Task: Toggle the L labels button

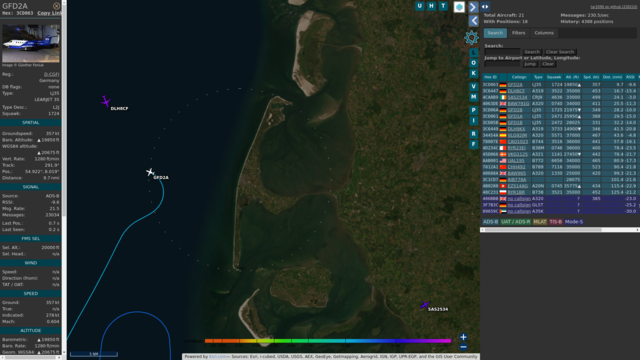Action: tap(473, 53)
